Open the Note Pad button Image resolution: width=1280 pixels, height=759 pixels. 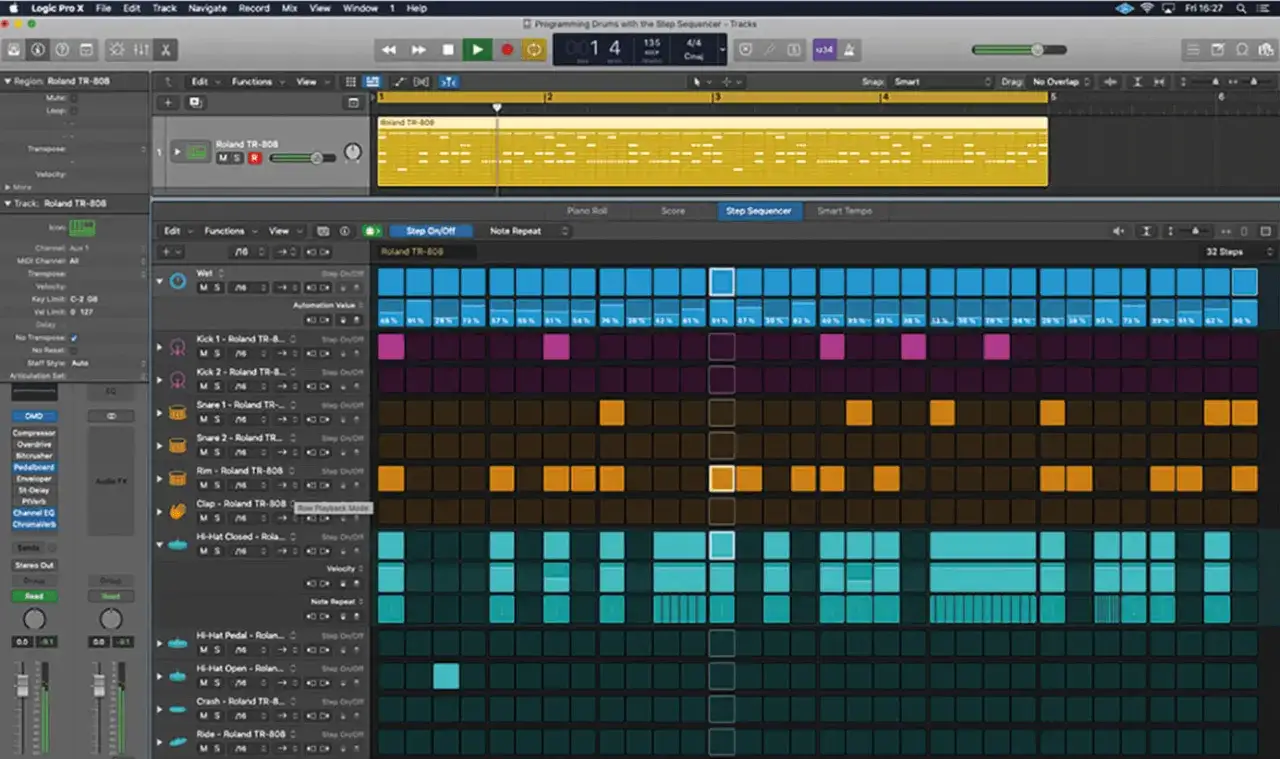[1218, 49]
